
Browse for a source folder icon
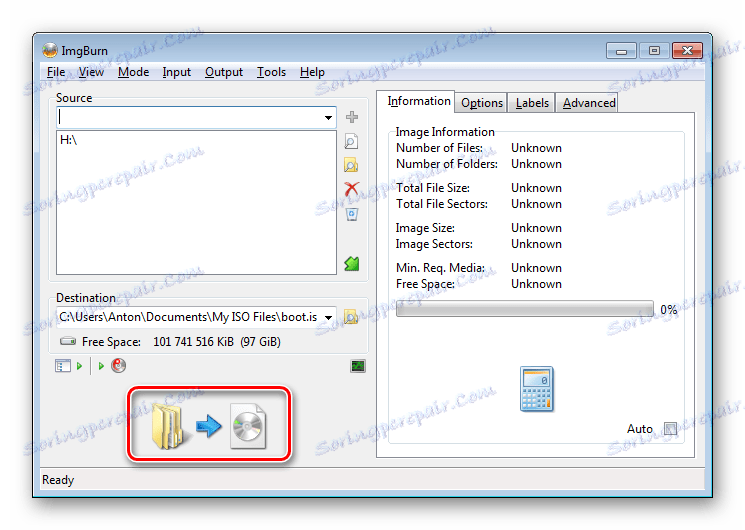tap(351, 165)
